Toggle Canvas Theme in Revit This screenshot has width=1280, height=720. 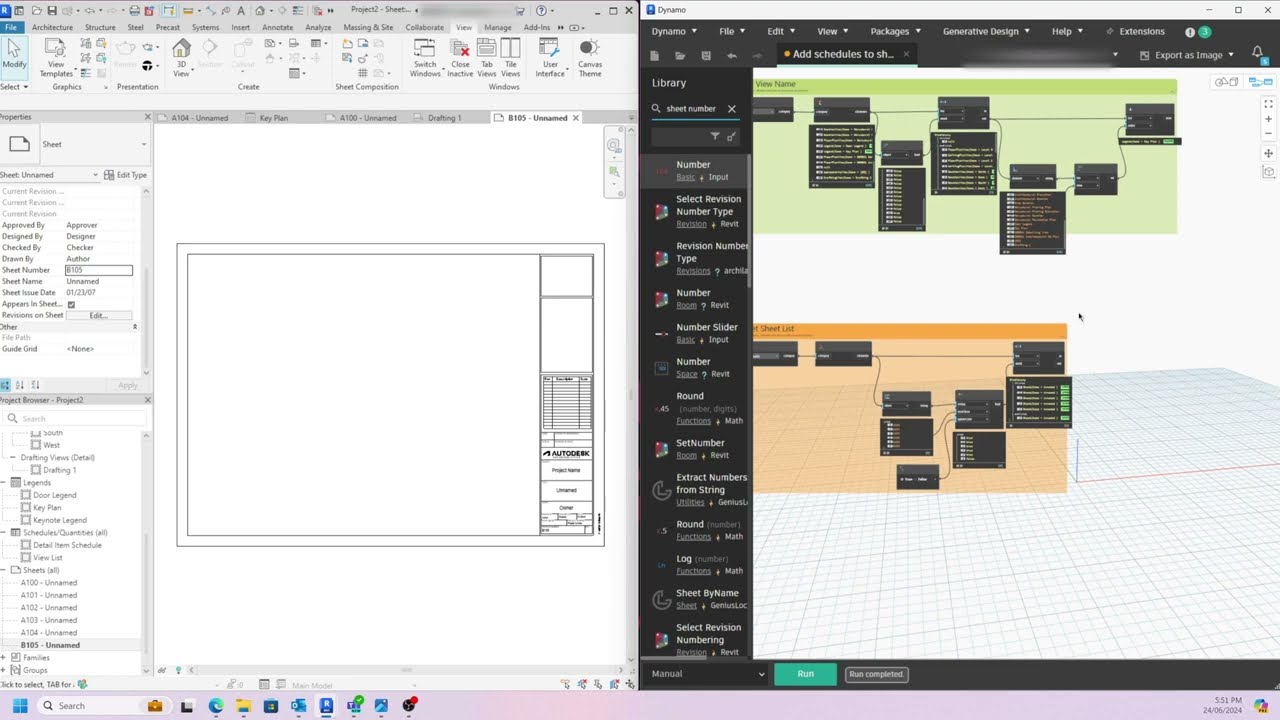[x=590, y=58]
